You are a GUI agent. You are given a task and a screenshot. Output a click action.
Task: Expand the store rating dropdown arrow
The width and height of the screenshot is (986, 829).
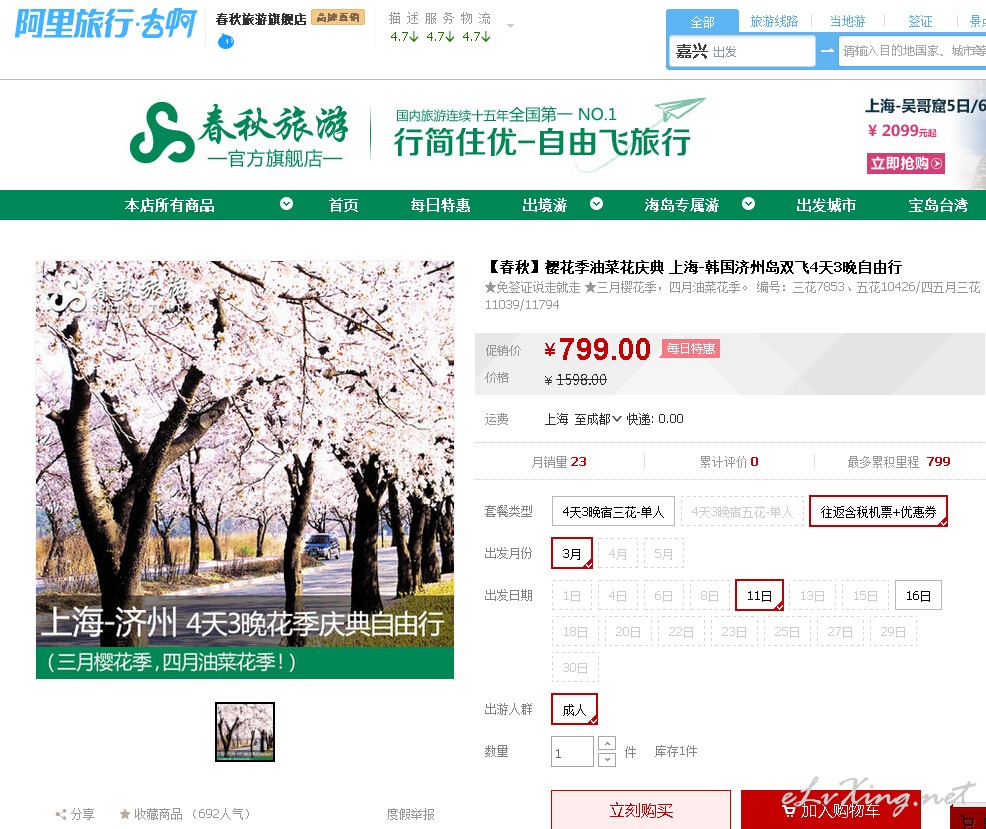(511, 26)
